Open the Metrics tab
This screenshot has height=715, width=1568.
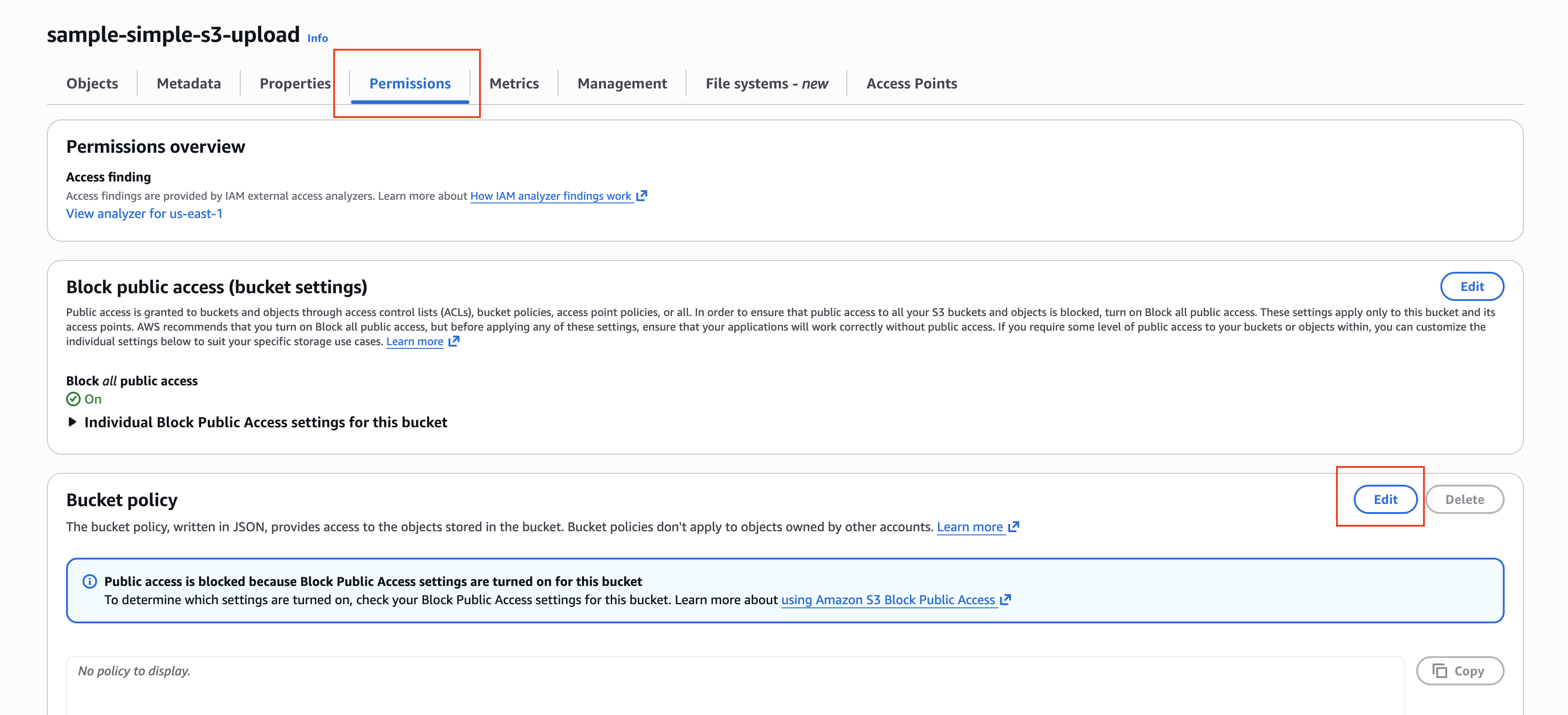(514, 83)
